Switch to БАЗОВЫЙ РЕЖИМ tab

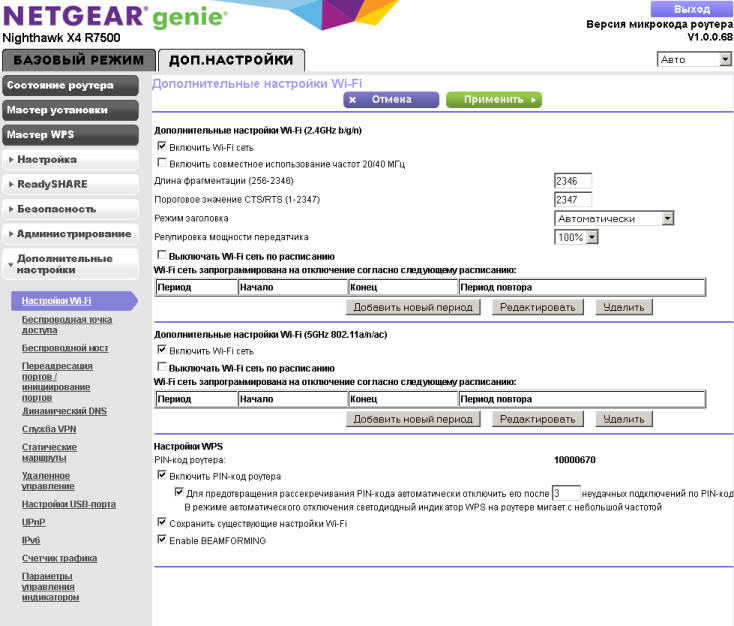(79, 60)
